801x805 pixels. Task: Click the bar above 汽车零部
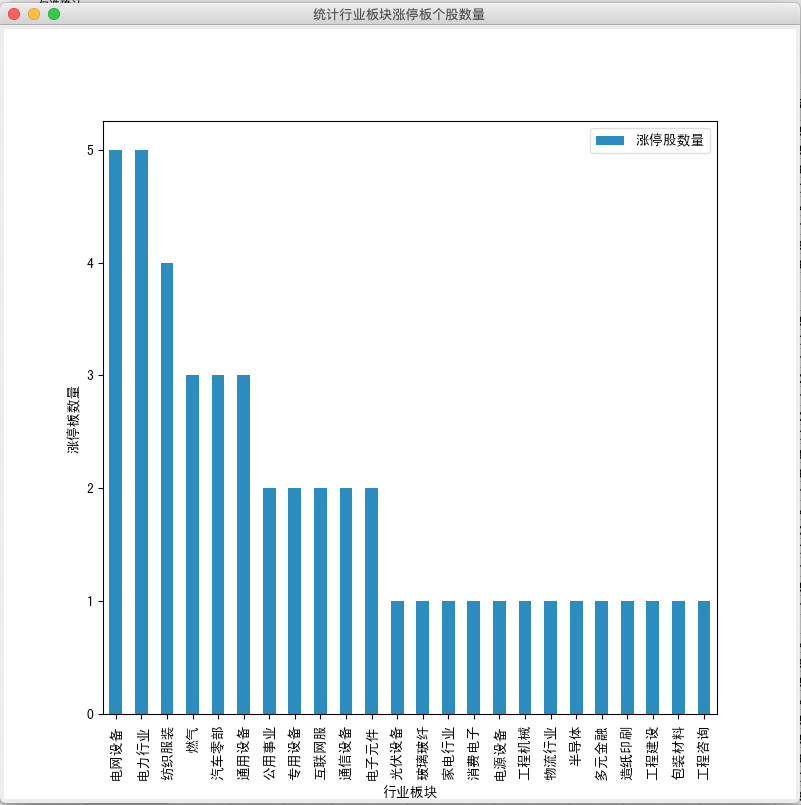pos(218,545)
